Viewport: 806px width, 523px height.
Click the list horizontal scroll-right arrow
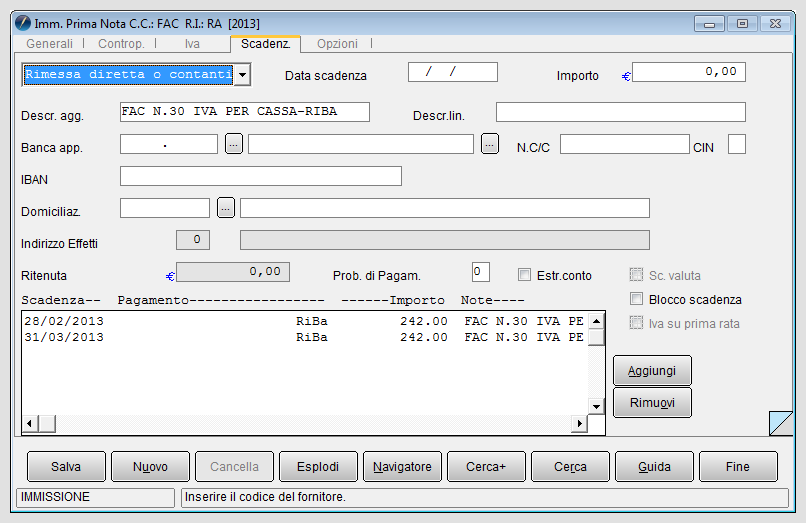point(579,424)
